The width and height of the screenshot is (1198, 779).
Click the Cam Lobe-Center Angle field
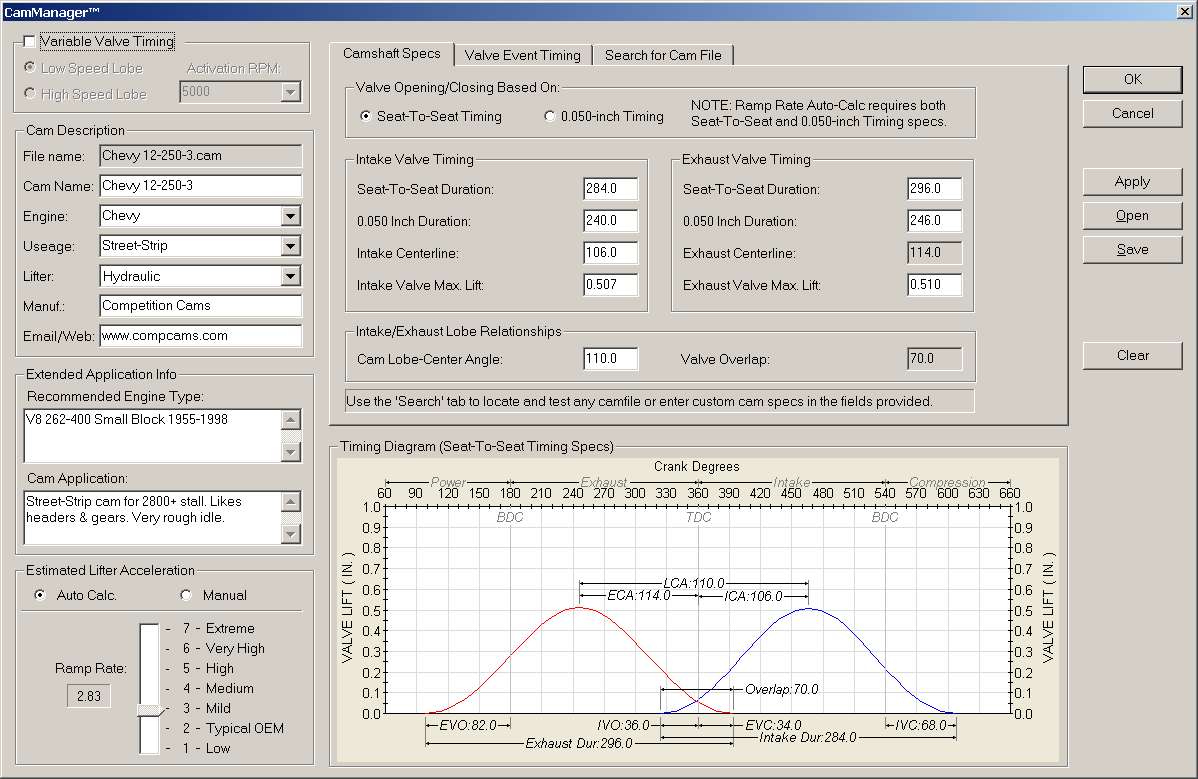pos(610,358)
